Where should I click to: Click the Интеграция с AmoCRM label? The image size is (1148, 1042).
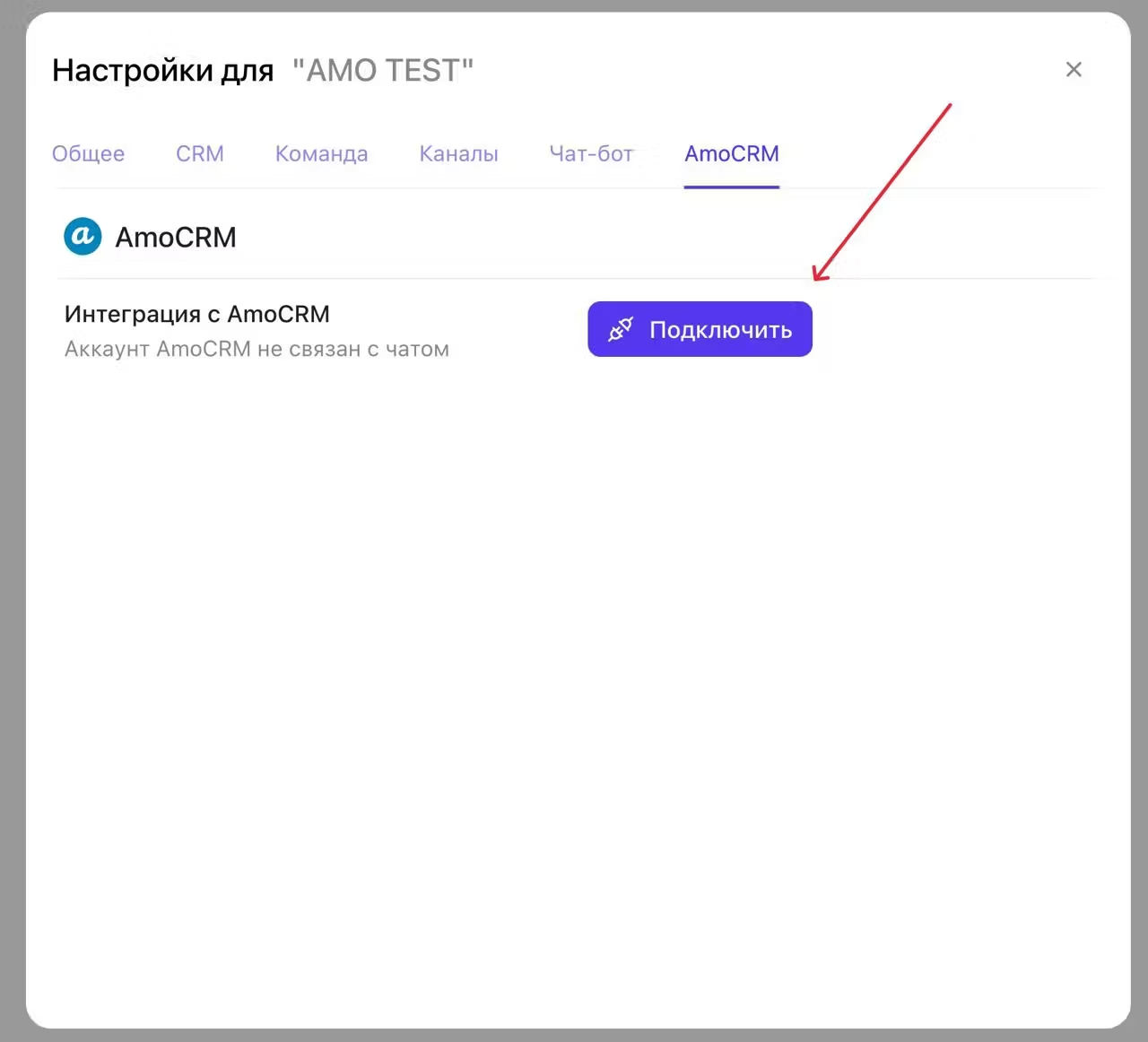coord(197,314)
